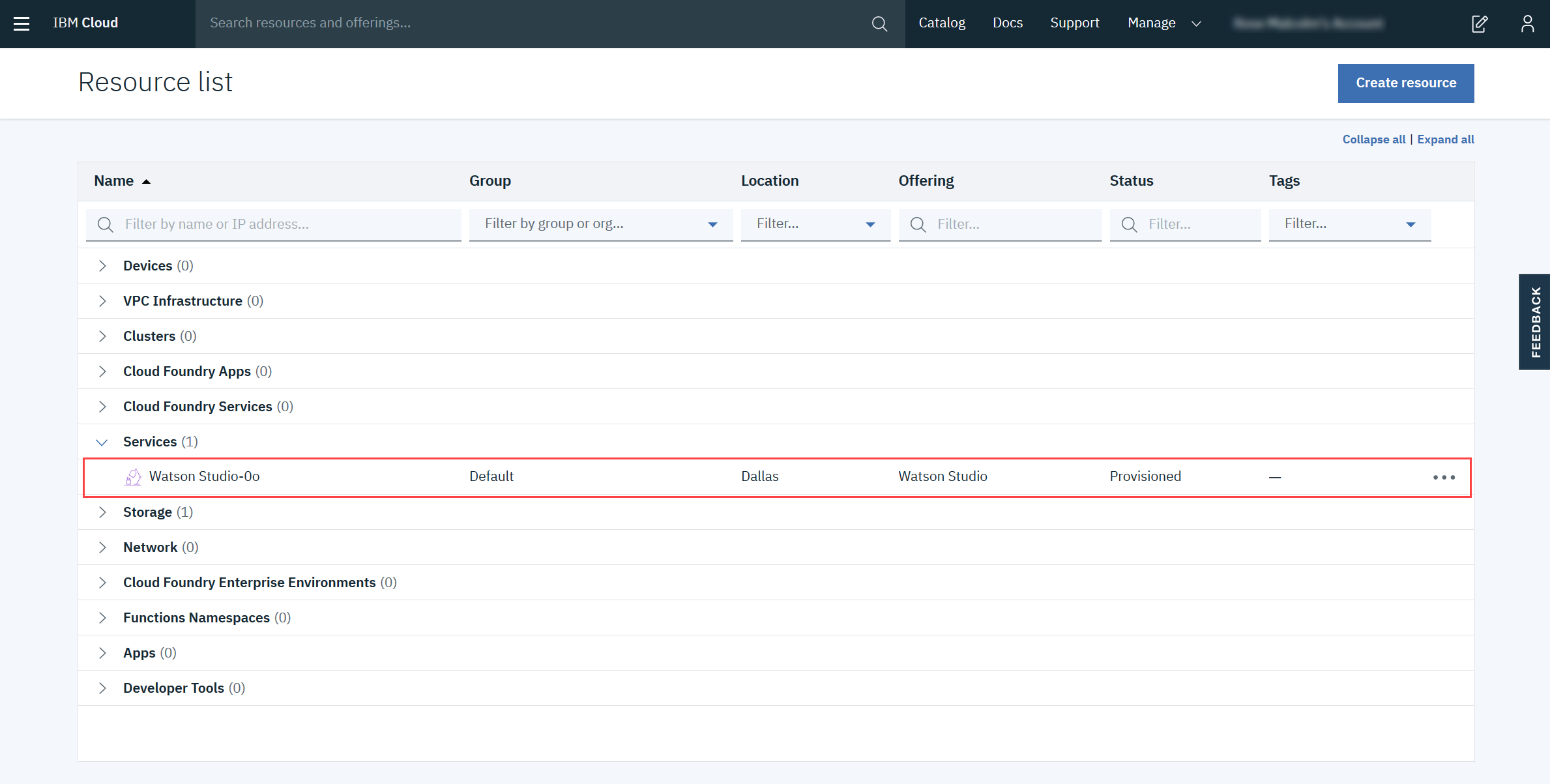Screen dimensions: 1550x784
Task: Go to the Catalog page
Action: click(941, 23)
